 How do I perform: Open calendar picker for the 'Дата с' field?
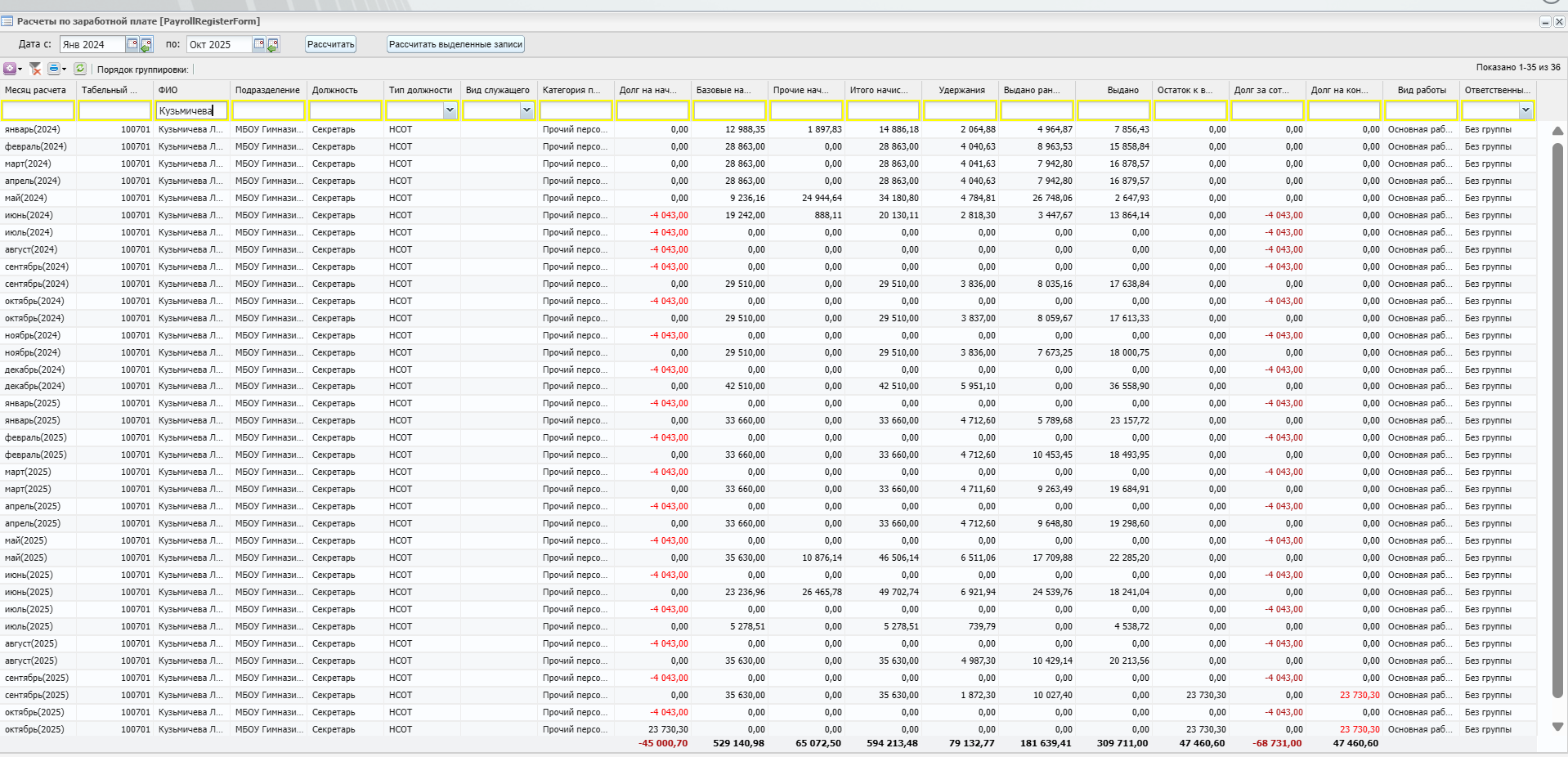132,44
